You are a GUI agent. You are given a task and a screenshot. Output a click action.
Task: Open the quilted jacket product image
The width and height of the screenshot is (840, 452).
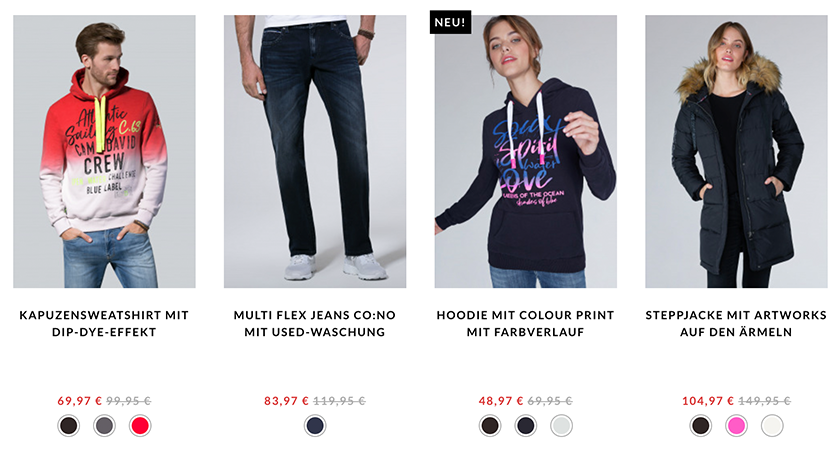click(x=736, y=152)
